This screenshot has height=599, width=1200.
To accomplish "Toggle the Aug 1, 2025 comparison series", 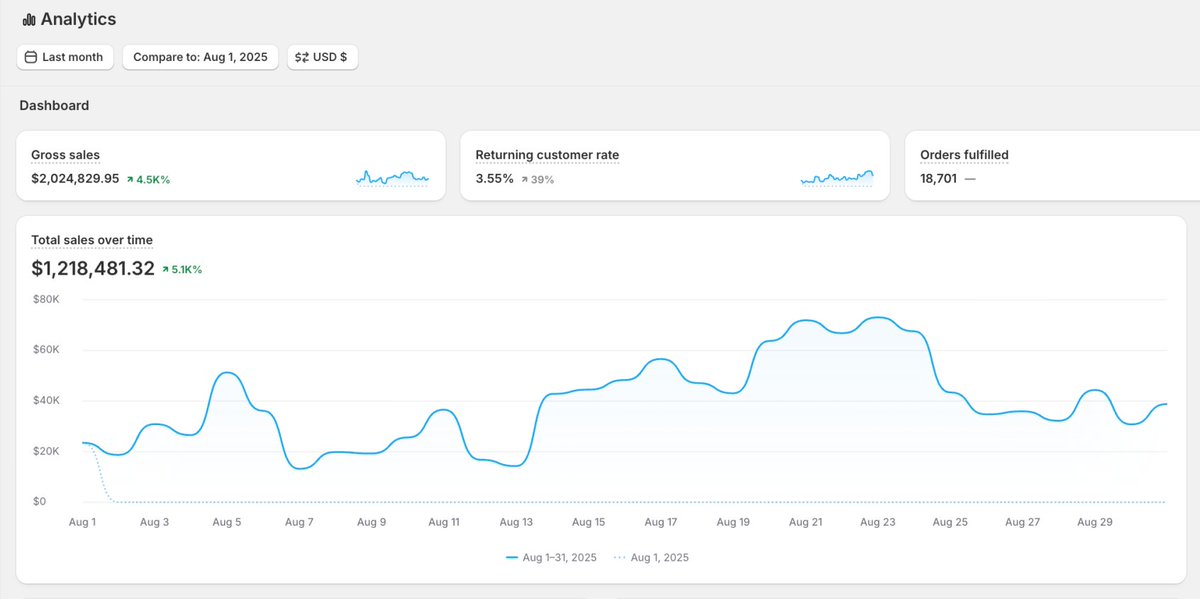I will (x=653, y=557).
